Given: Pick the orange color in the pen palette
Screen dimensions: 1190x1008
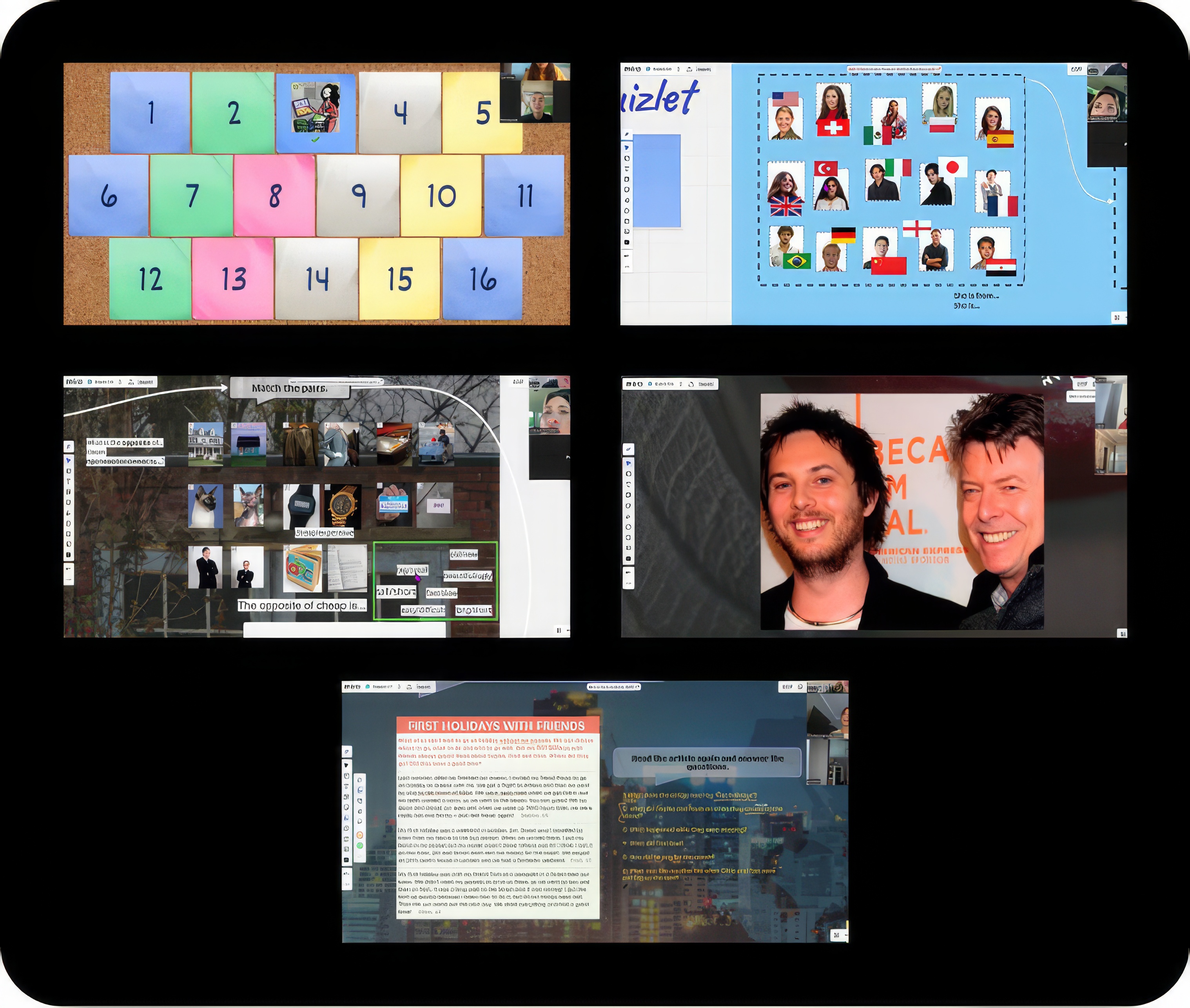Looking at the screenshot, I should coord(360,836).
